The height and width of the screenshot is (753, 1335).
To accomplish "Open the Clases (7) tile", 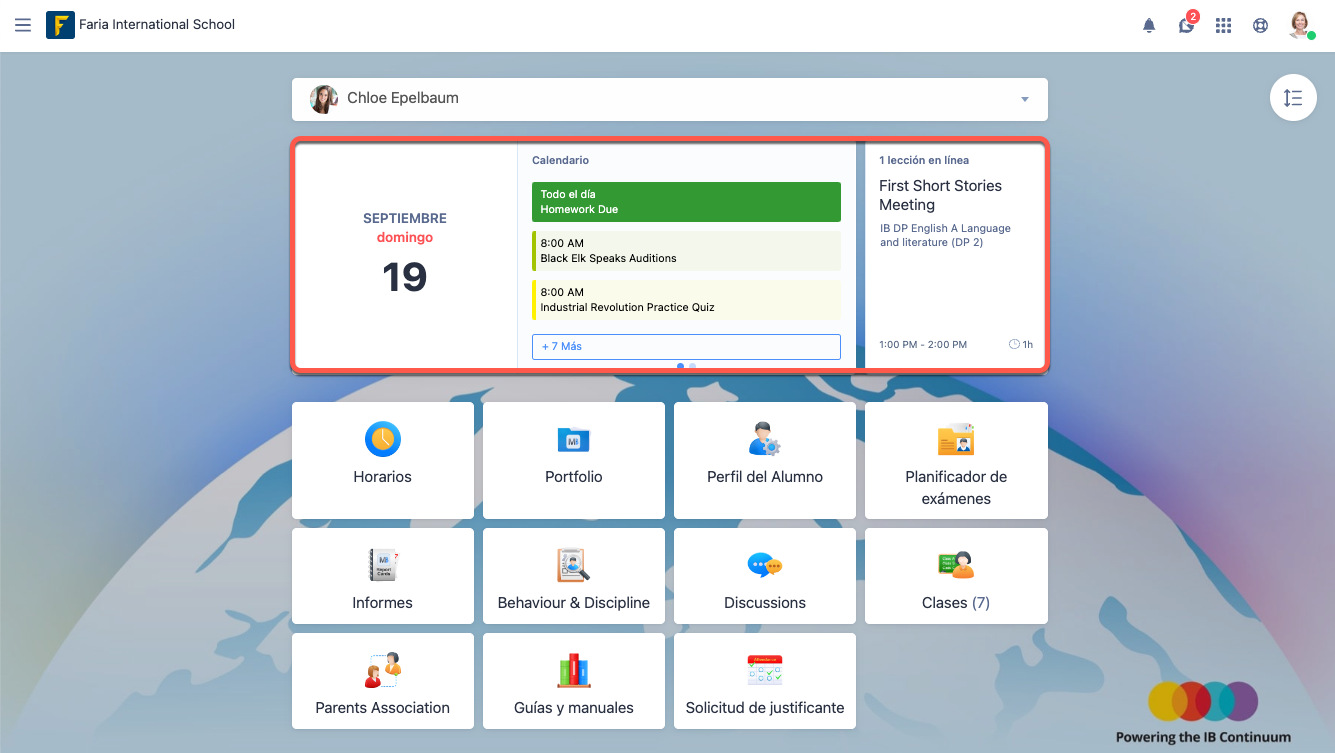I will click(x=955, y=577).
